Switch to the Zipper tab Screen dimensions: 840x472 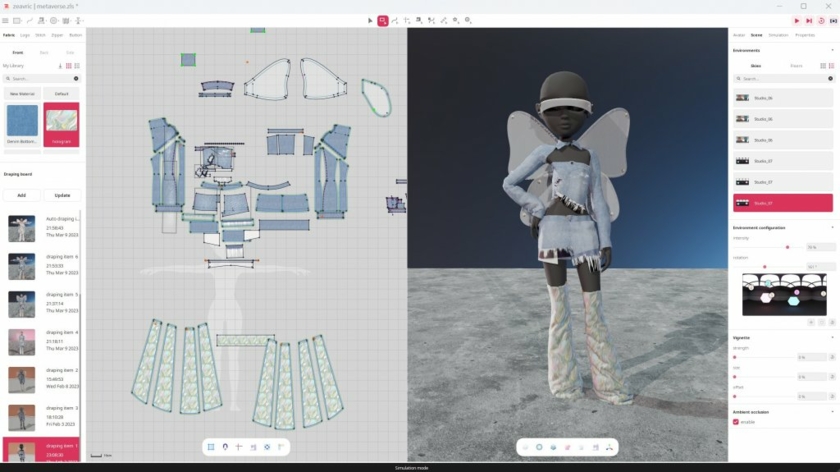57,35
